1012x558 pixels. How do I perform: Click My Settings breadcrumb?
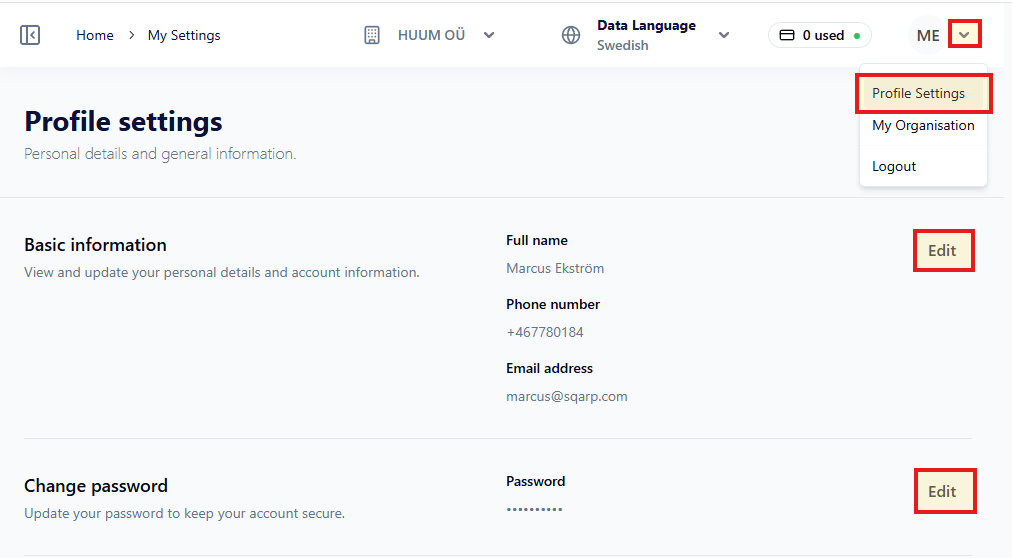pos(184,35)
